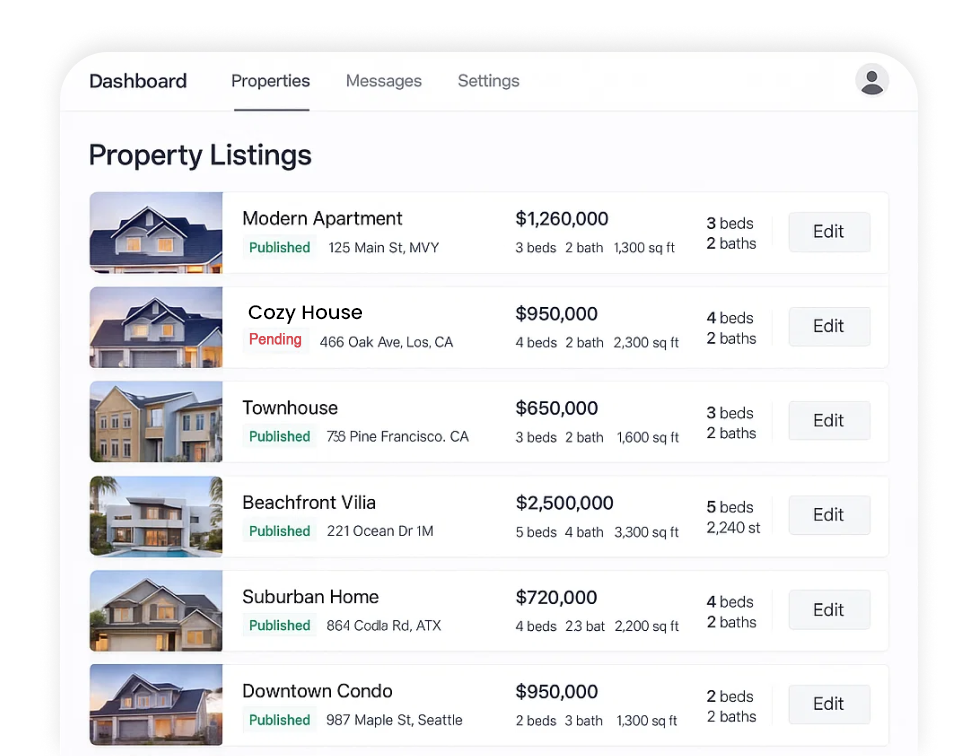Click Edit for Beachfront Vilia
The height and width of the screenshot is (756, 976).
point(829,515)
